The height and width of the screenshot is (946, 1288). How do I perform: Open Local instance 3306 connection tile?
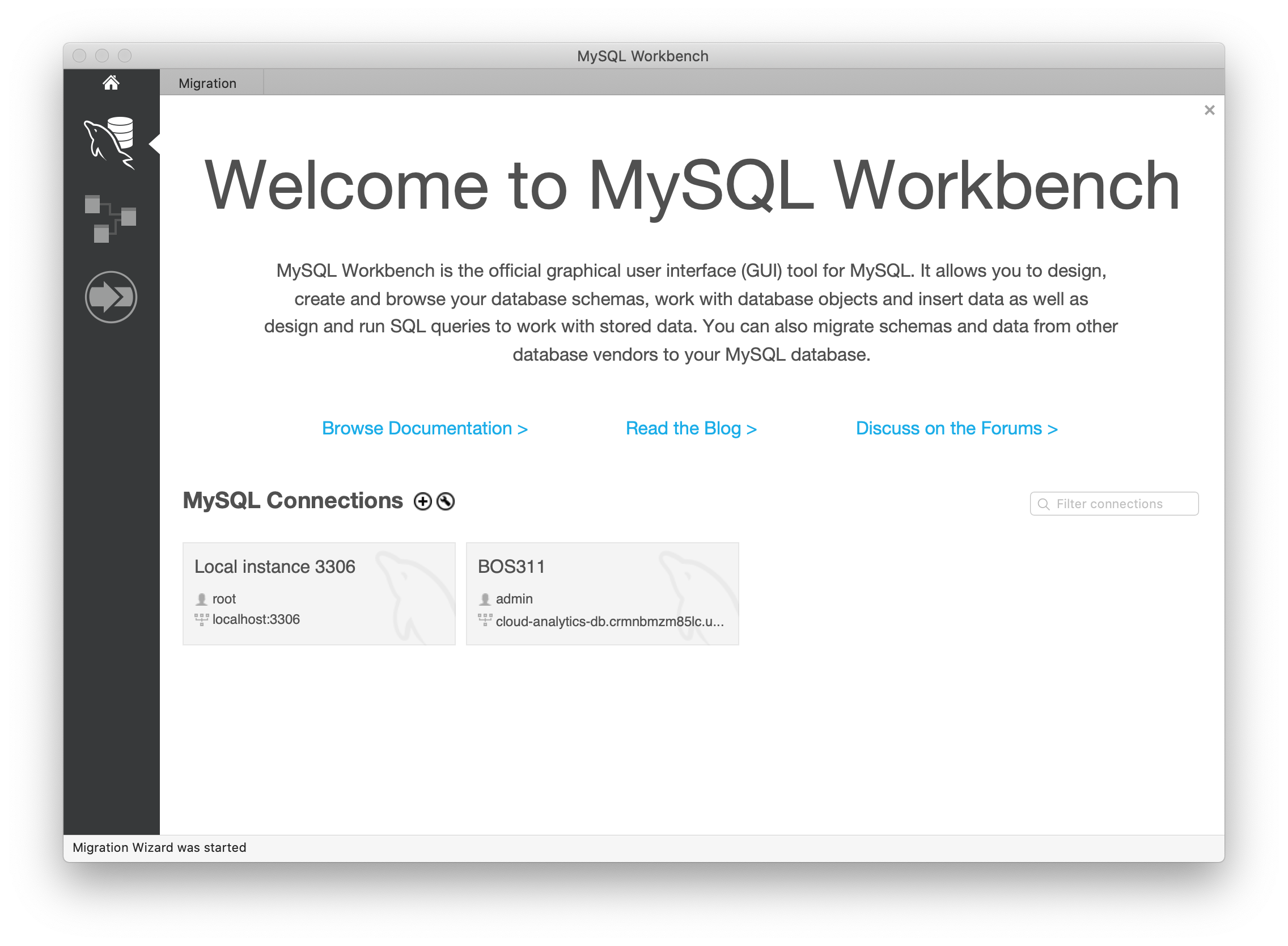(x=319, y=594)
